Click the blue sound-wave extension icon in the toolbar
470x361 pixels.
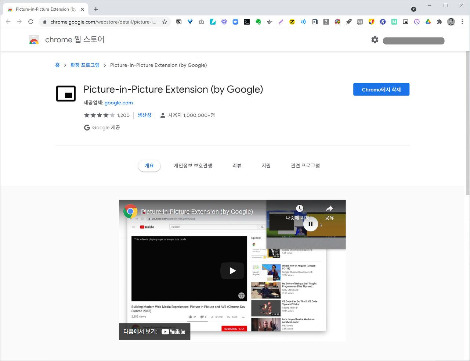click(x=303, y=22)
